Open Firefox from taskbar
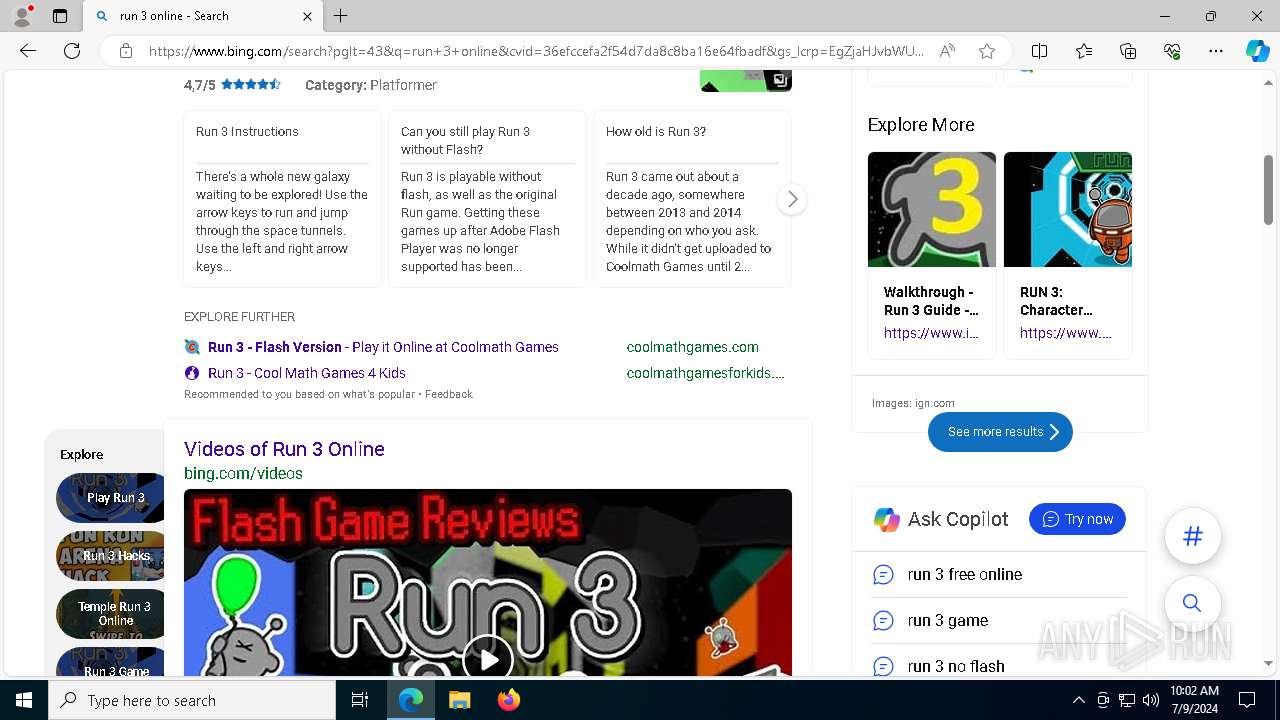The height and width of the screenshot is (720, 1280). (508, 700)
